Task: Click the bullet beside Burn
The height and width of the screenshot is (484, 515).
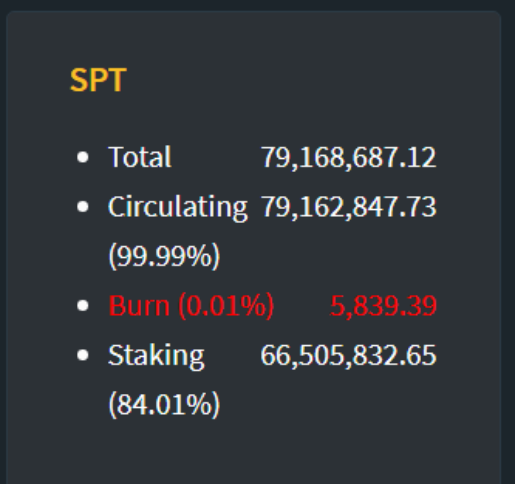Action: 83,305
